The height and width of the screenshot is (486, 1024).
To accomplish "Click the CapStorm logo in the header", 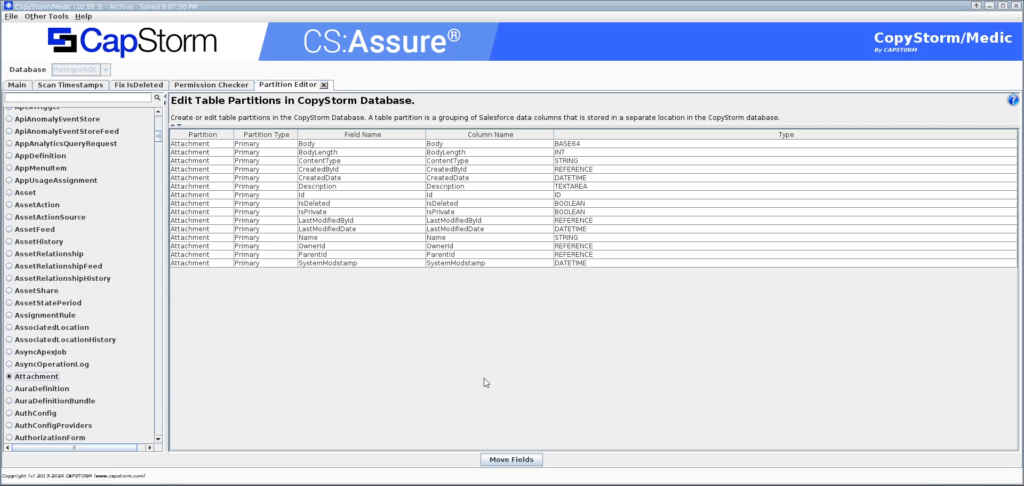I will point(132,41).
